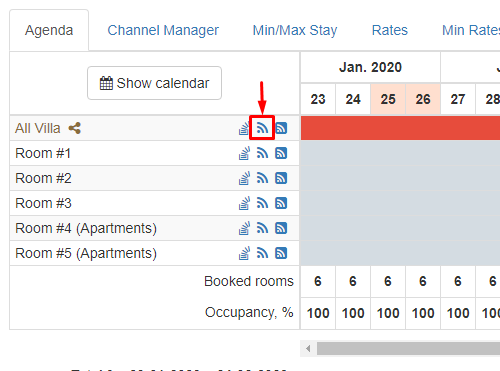The width and height of the screenshot is (500, 371).
Task: Open the Rates tab
Action: click(x=390, y=30)
